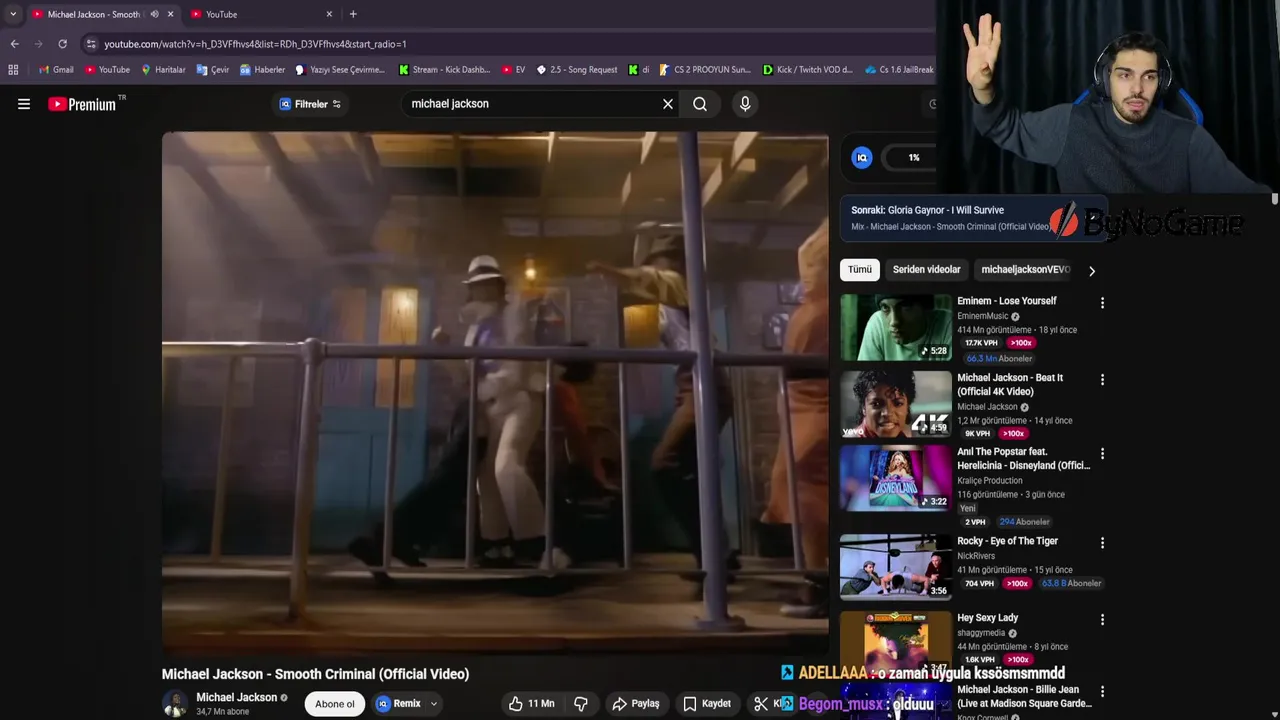Open the Çevir translate bookmark
1280x720 pixels.
213,70
